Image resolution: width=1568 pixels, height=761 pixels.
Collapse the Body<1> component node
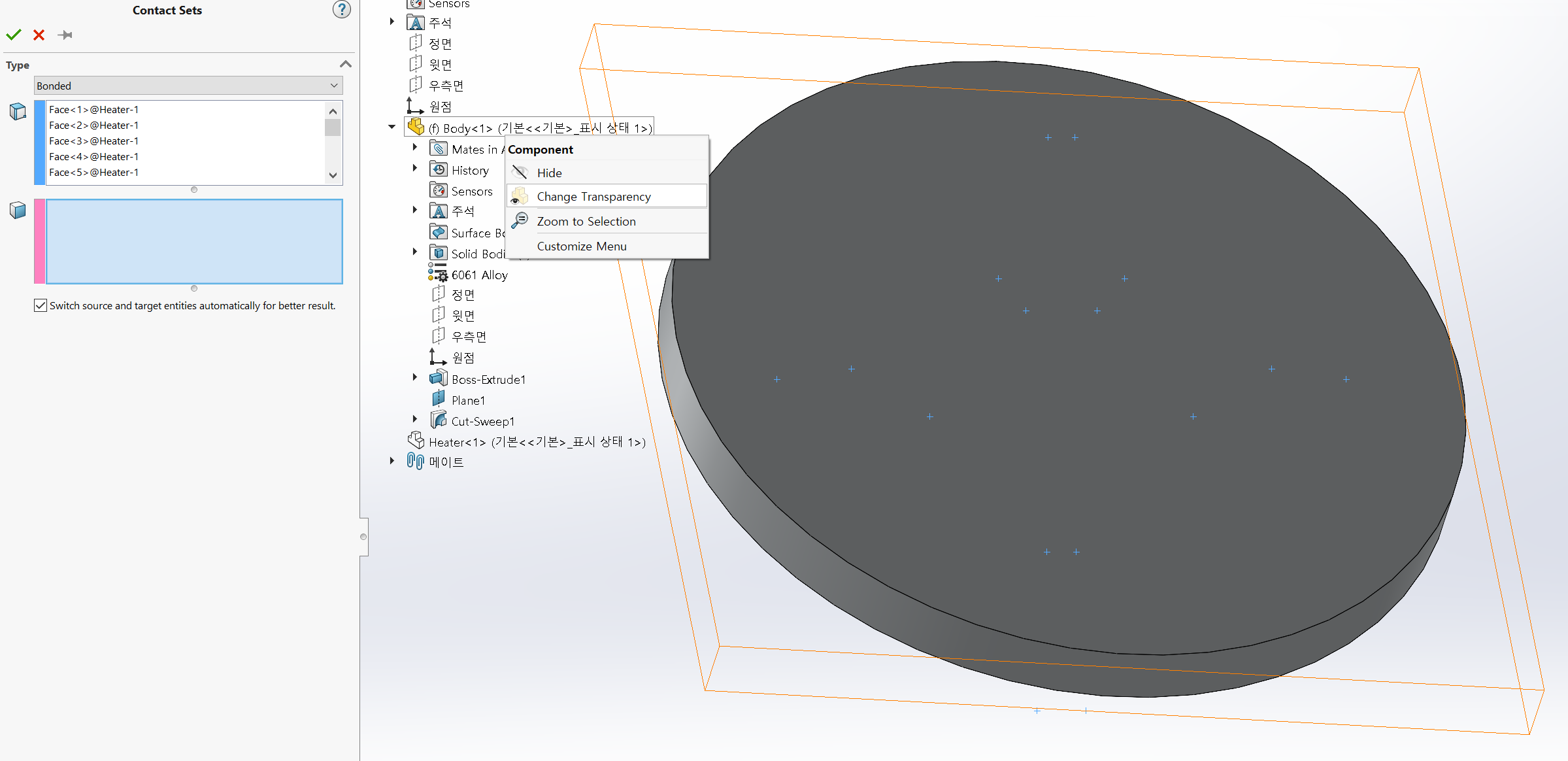click(x=392, y=127)
